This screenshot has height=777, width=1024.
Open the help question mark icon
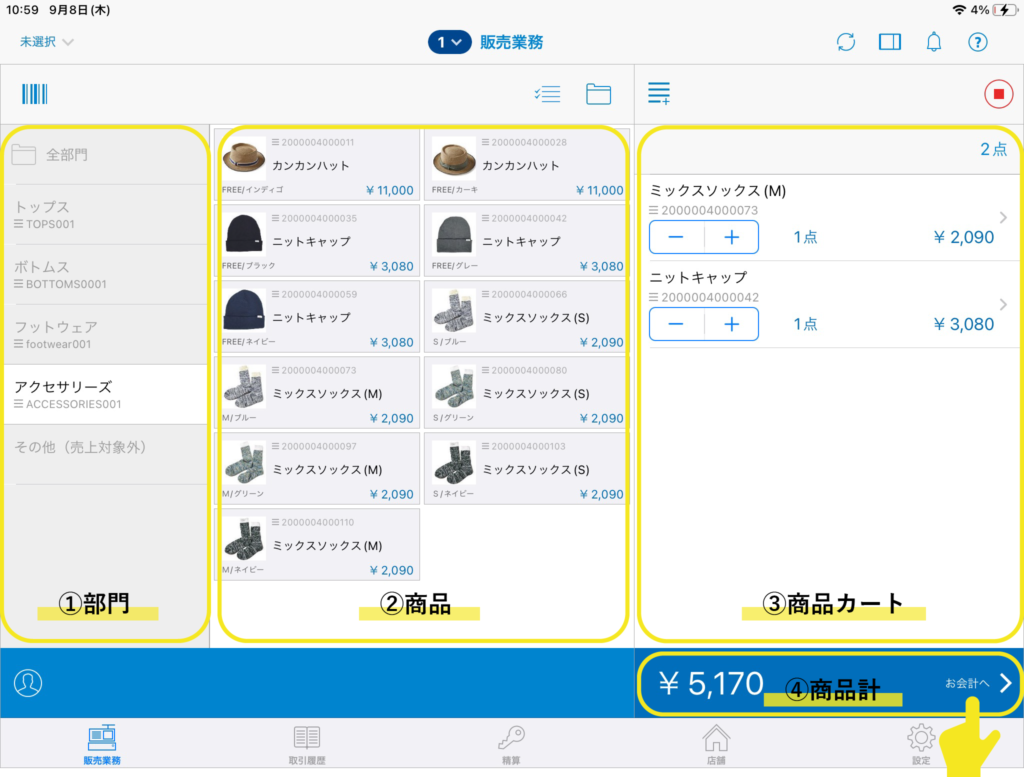pos(978,42)
